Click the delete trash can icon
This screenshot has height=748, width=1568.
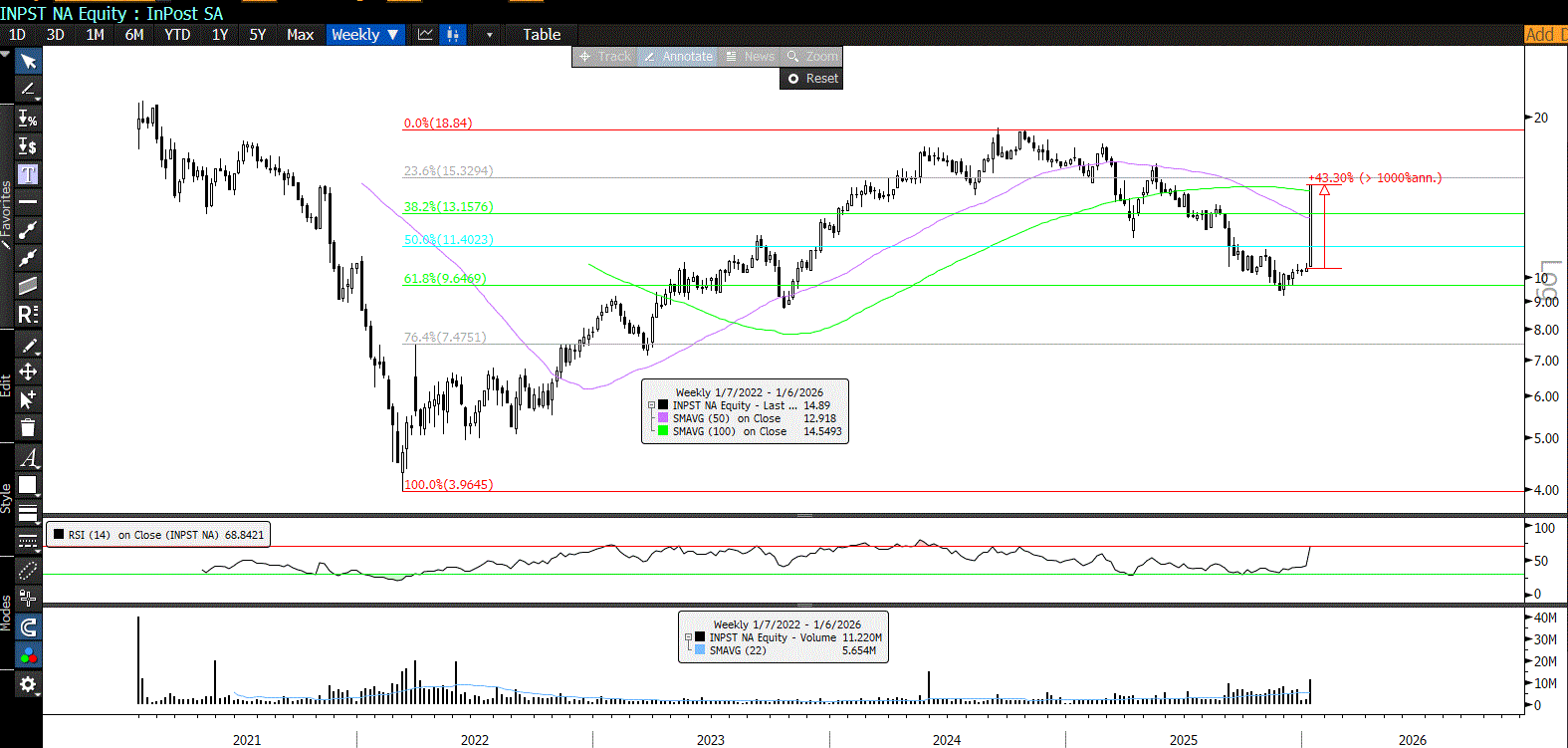pyautogui.click(x=28, y=427)
